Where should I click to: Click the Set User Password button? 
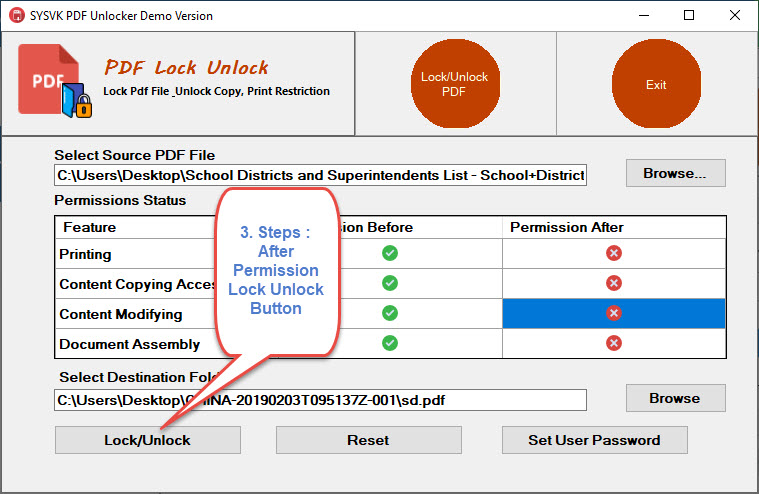(594, 440)
